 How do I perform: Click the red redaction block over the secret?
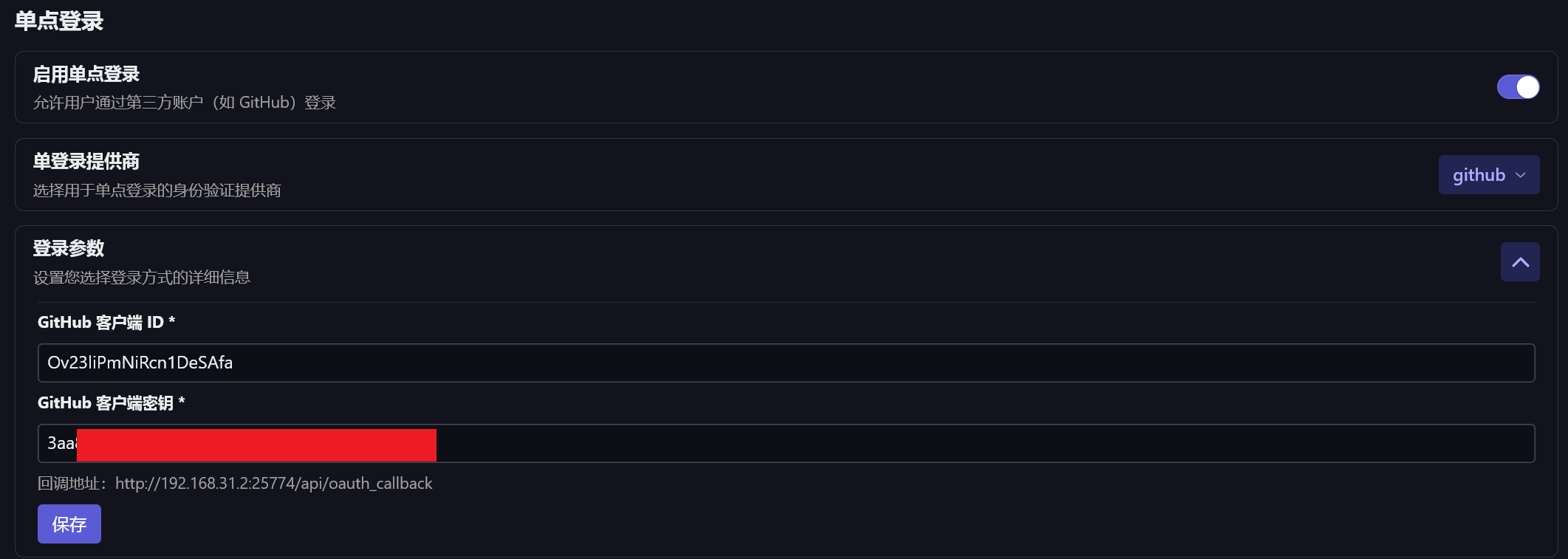(x=256, y=445)
